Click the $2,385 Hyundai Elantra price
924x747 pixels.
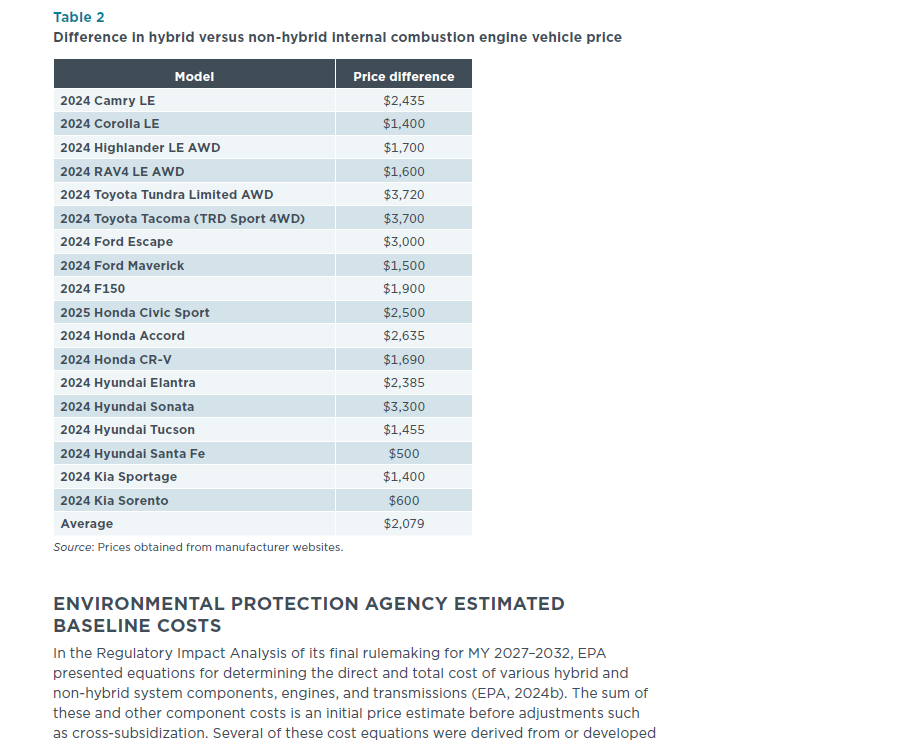(x=404, y=383)
